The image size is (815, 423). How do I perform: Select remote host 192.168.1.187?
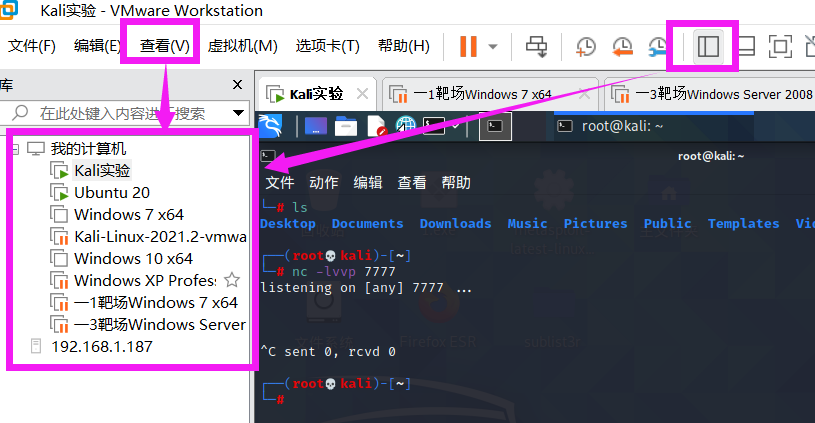(x=102, y=347)
